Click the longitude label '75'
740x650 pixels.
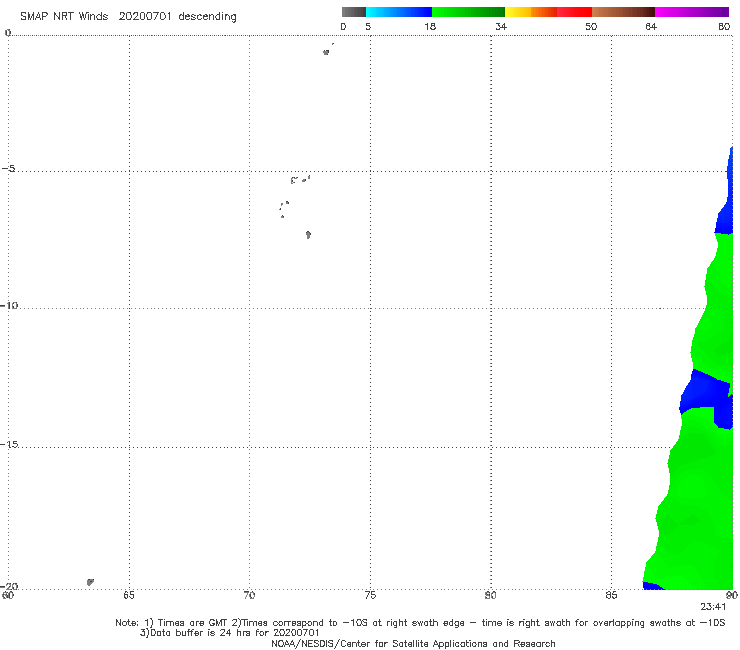[x=370, y=595]
